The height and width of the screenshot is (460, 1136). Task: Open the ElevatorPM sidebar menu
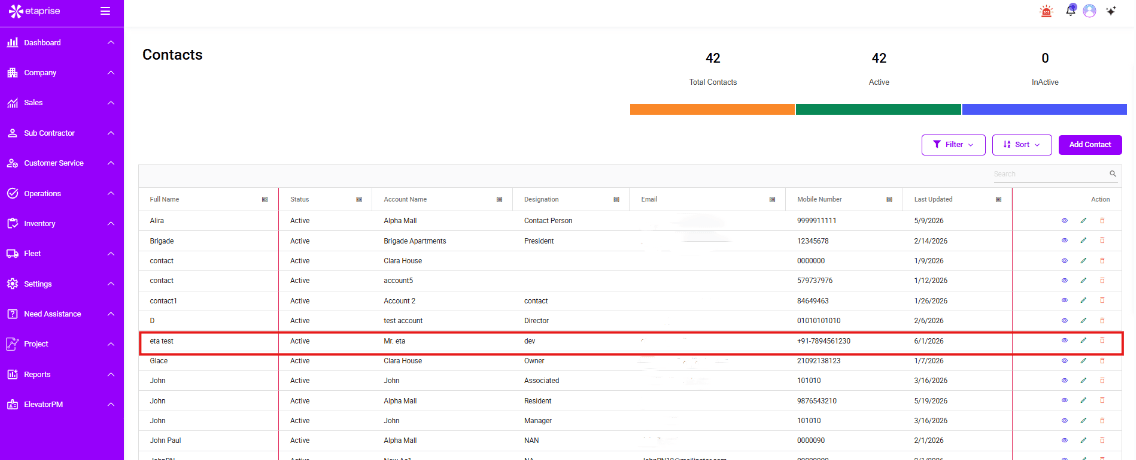click(x=62, y=404)
